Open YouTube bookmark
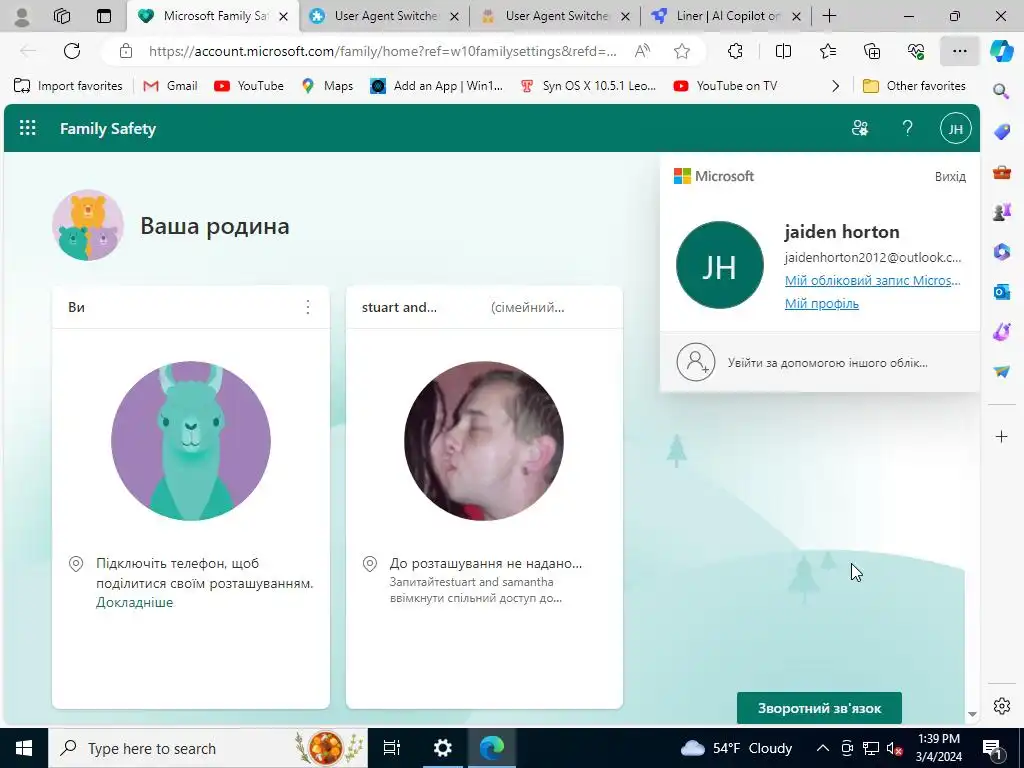The width and height of the screenshot is (1024, 768). click(x=249, y=86)
